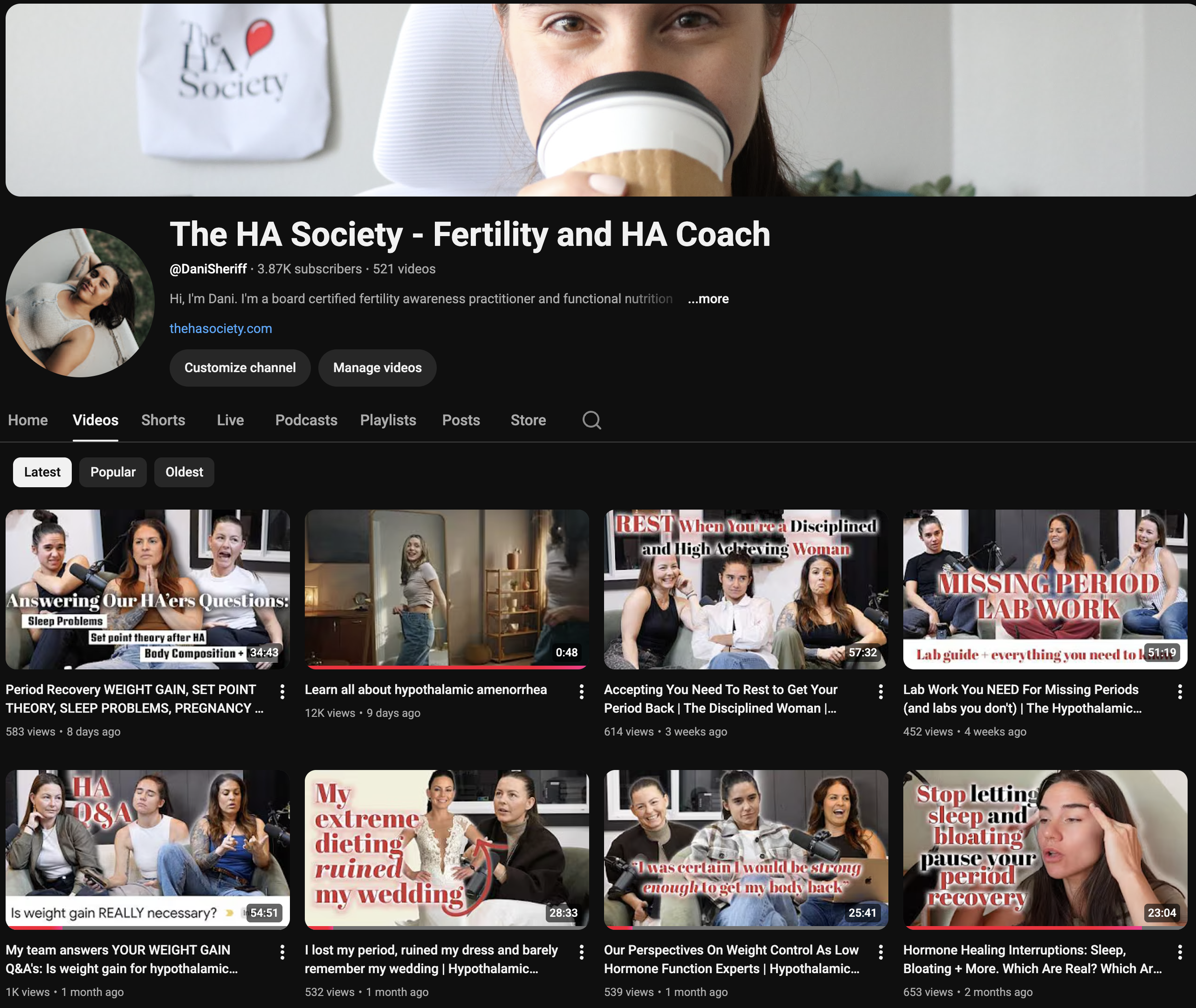Open options menu for Period Recovery WEIGHT GAIN video
Screen dimensions: 1196x1008
click(x=282, y=692)
